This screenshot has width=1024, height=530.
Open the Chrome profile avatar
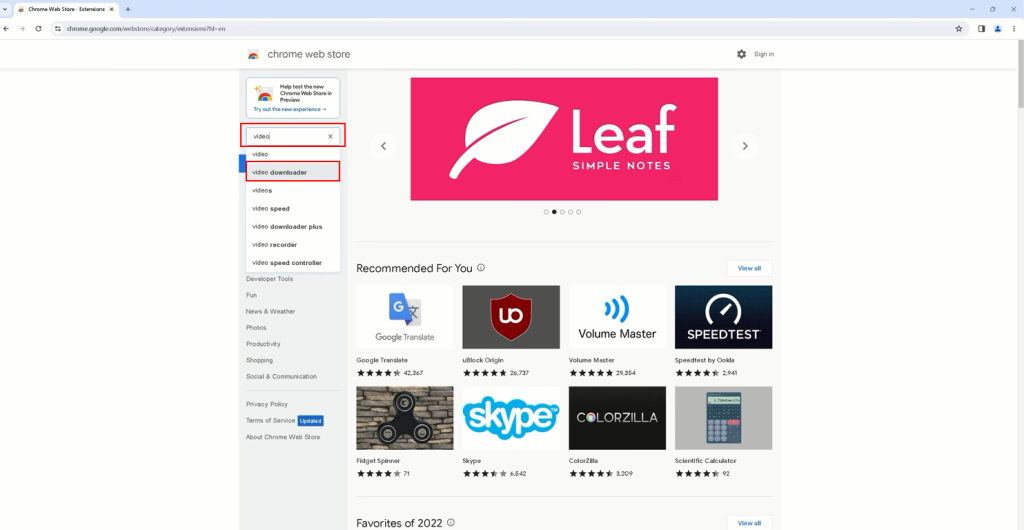pos(997,28)
